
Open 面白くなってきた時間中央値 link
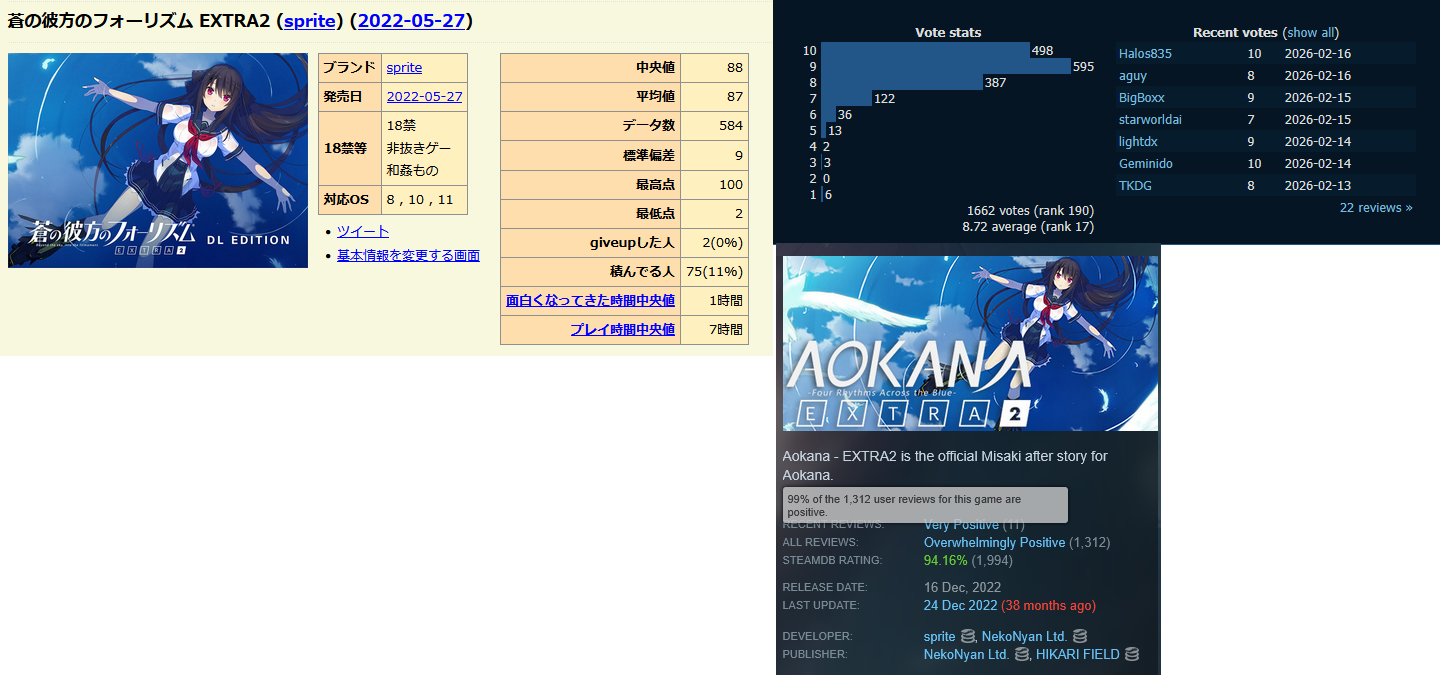[x=590, y=301]
